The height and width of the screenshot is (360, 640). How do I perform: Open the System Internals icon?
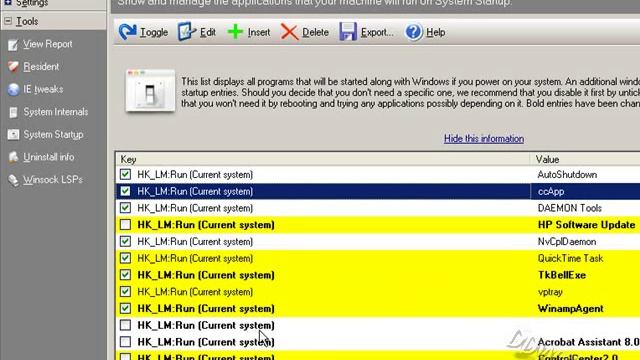[x=13, y=112]
